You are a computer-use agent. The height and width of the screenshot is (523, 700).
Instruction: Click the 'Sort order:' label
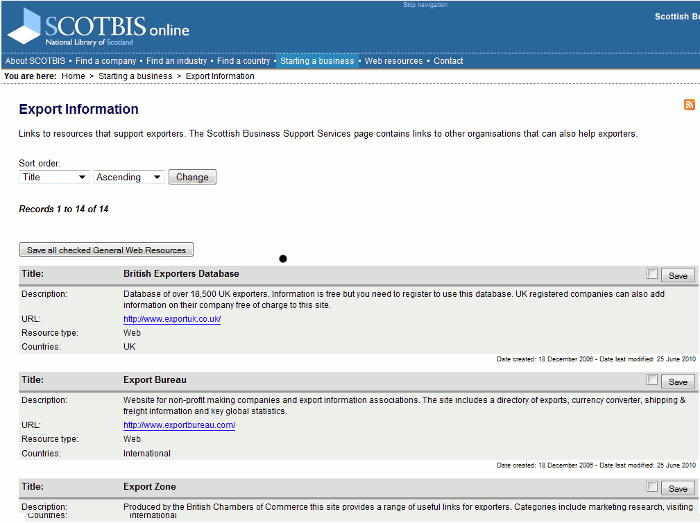39,163
